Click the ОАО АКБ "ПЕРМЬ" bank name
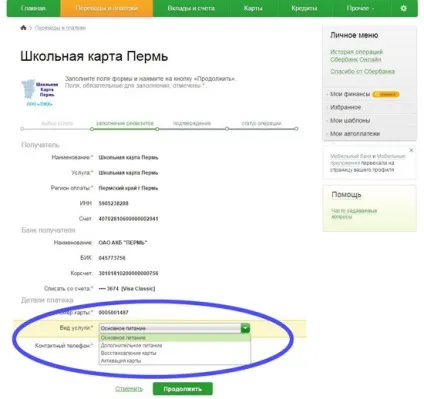Viewport: 424px width, 399px height. [123, 243]
